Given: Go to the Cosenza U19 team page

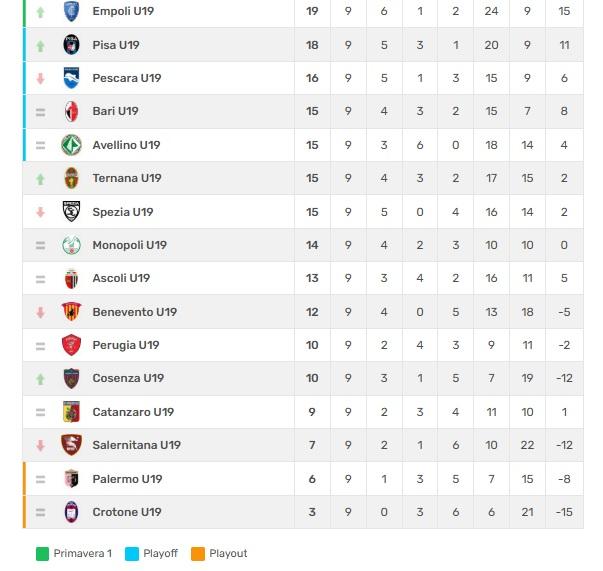Looking at the screenshot, I should point(127,378).
